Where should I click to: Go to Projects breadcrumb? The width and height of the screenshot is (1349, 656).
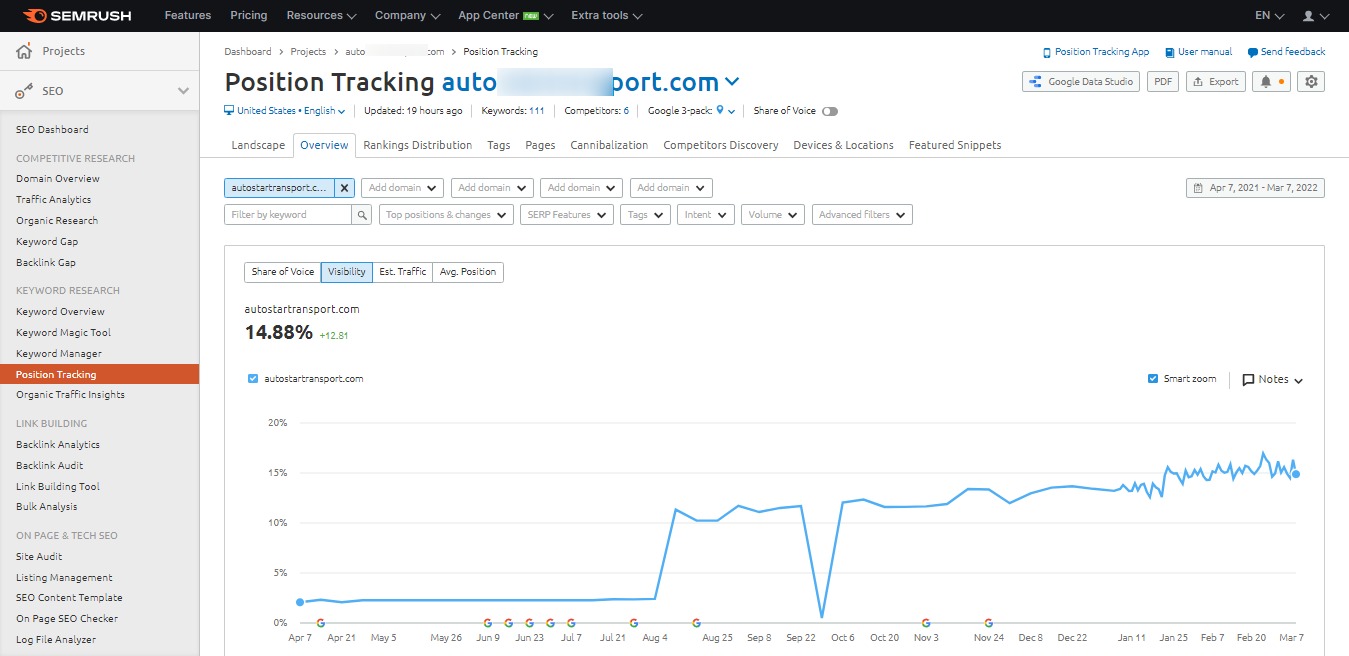pyautogui.click(x=308, y=52)
